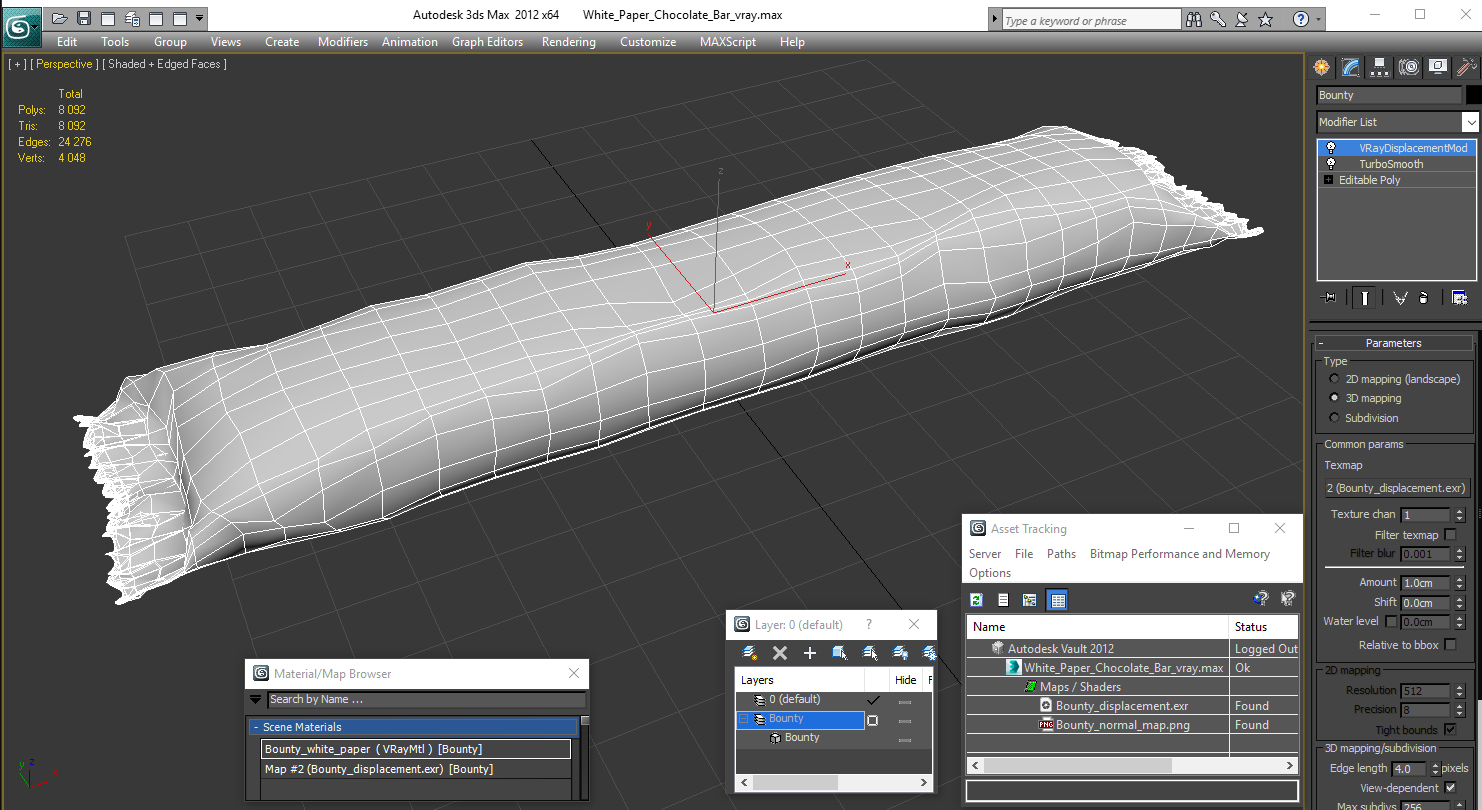Open the Utilities command panel tab
The height and width of the screenshot is (810, 1482).
(1467, 67)
